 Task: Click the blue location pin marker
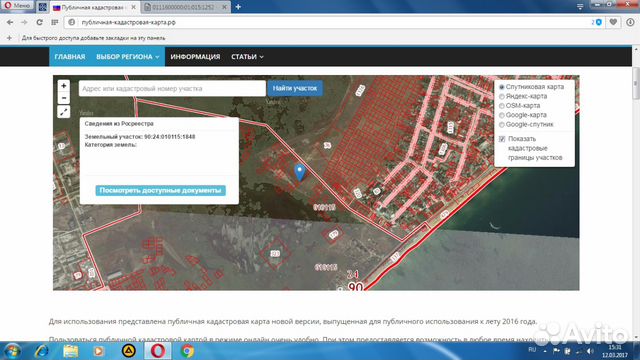(300, 172)
